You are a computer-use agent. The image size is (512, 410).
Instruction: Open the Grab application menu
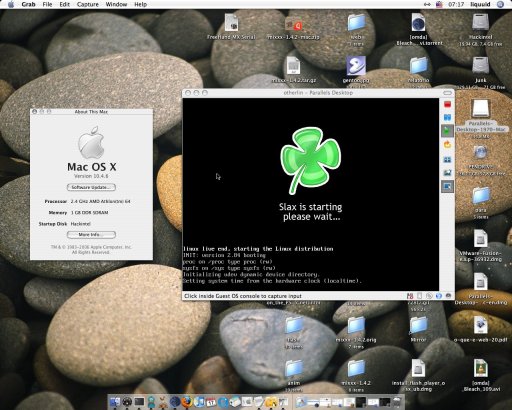(28, 4)
